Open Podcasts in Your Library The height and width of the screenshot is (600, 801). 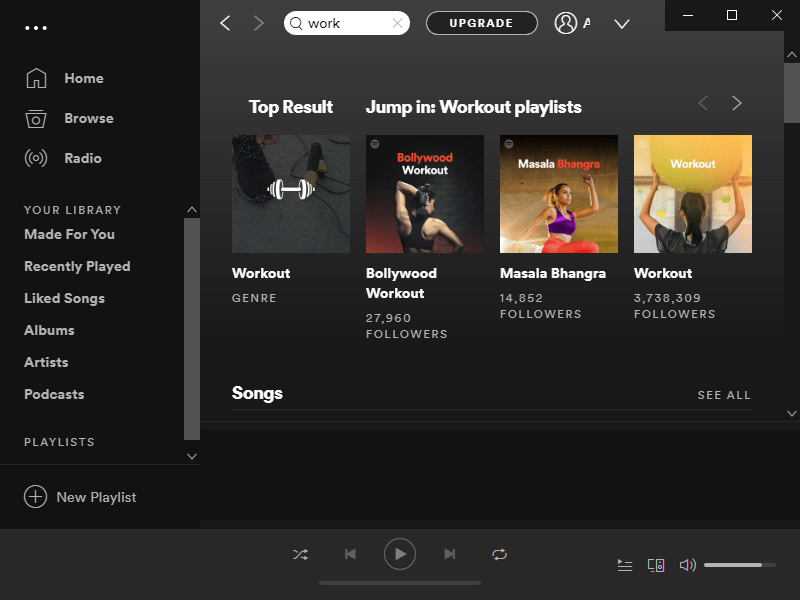pos(54,394)
